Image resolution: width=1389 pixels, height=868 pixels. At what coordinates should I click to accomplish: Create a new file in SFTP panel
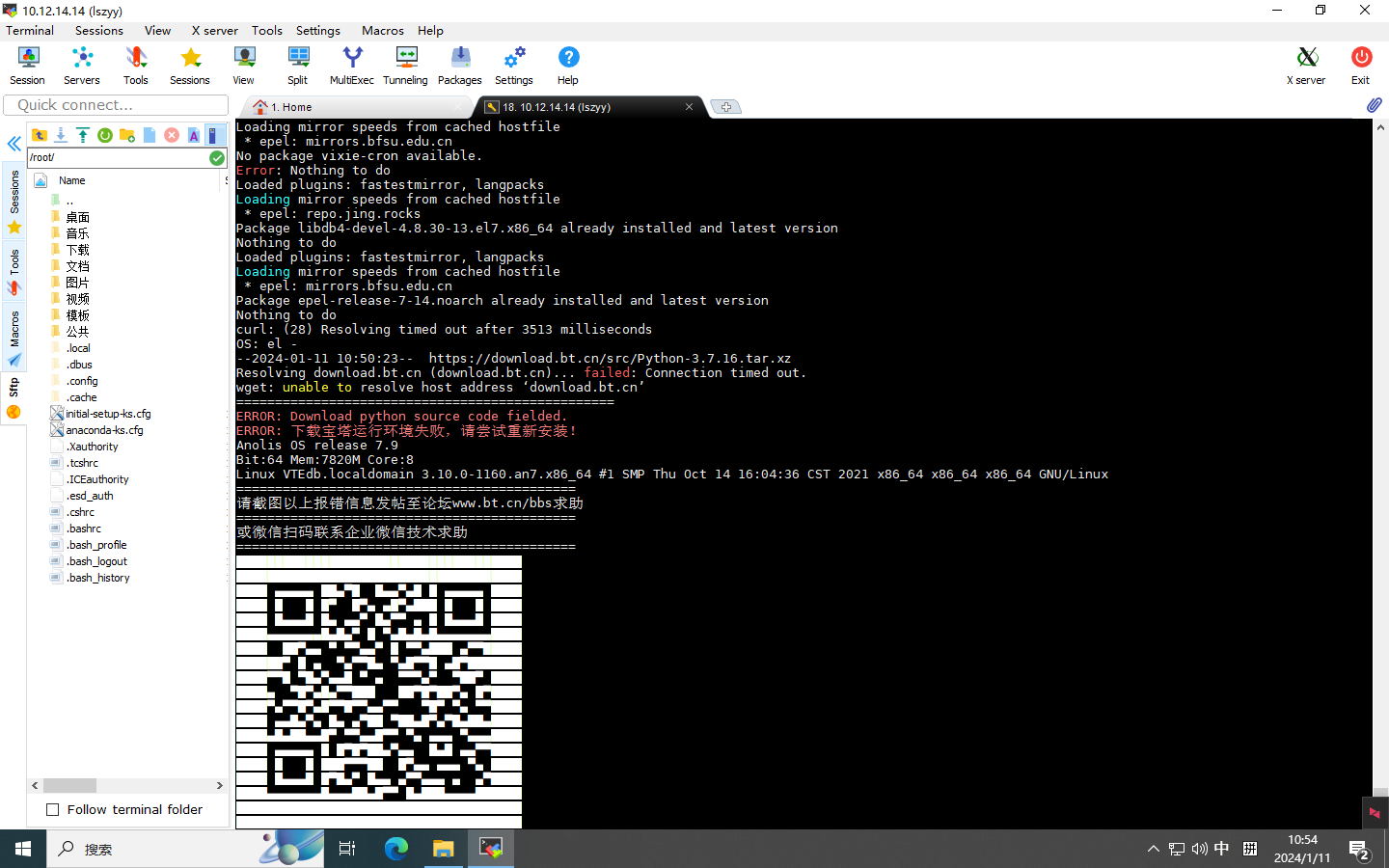coord(150,135)
